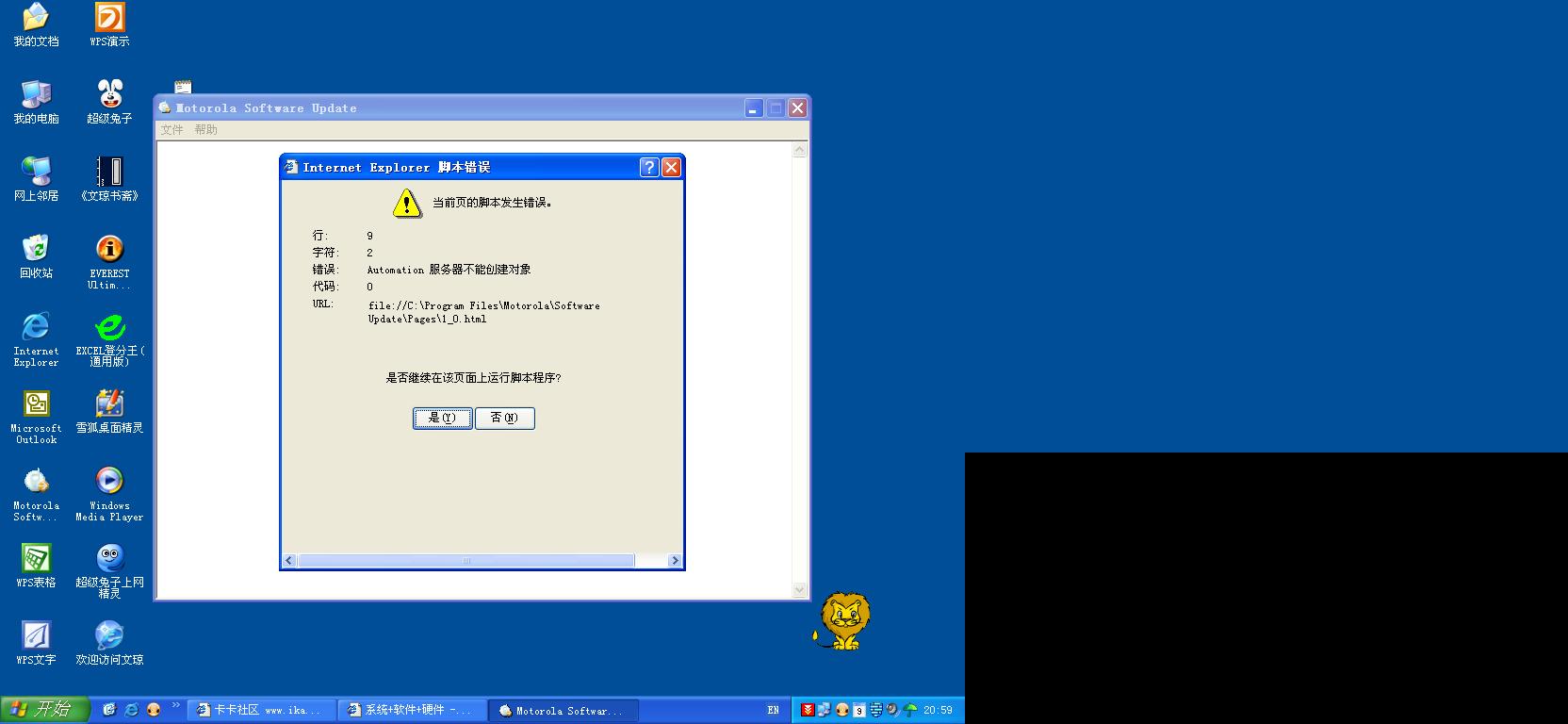Click the question '是否继续在该页面上运行脚本程序?'
The image size is (1568, 724).
pos(473,378)
